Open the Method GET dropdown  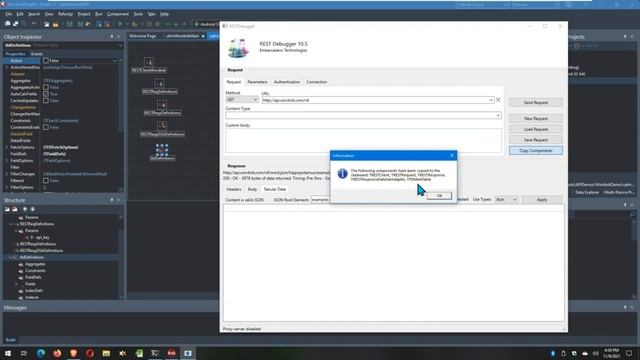point(242,100)
